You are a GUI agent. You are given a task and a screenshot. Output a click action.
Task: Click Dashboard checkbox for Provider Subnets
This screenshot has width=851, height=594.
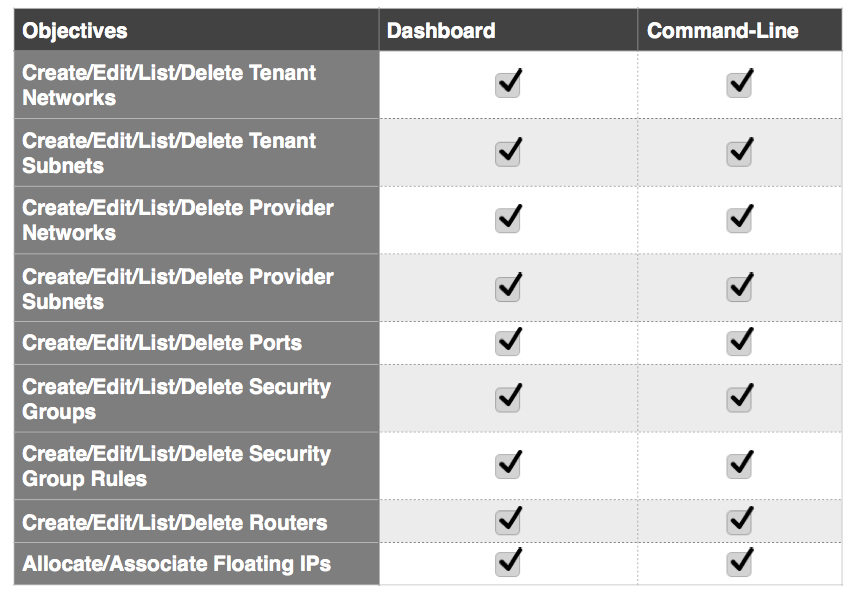pyautogui.click(x=508, y=288)
